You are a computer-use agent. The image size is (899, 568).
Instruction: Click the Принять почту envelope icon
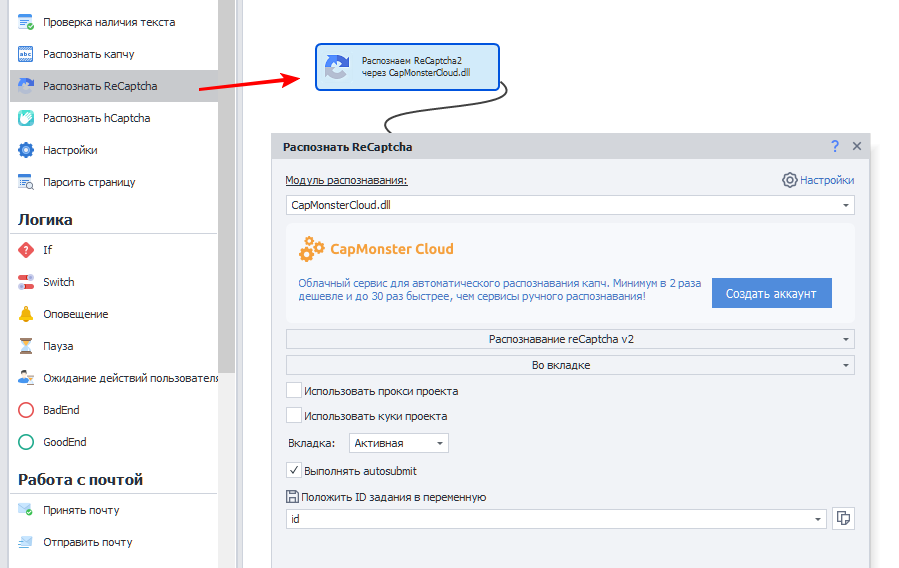26,510
